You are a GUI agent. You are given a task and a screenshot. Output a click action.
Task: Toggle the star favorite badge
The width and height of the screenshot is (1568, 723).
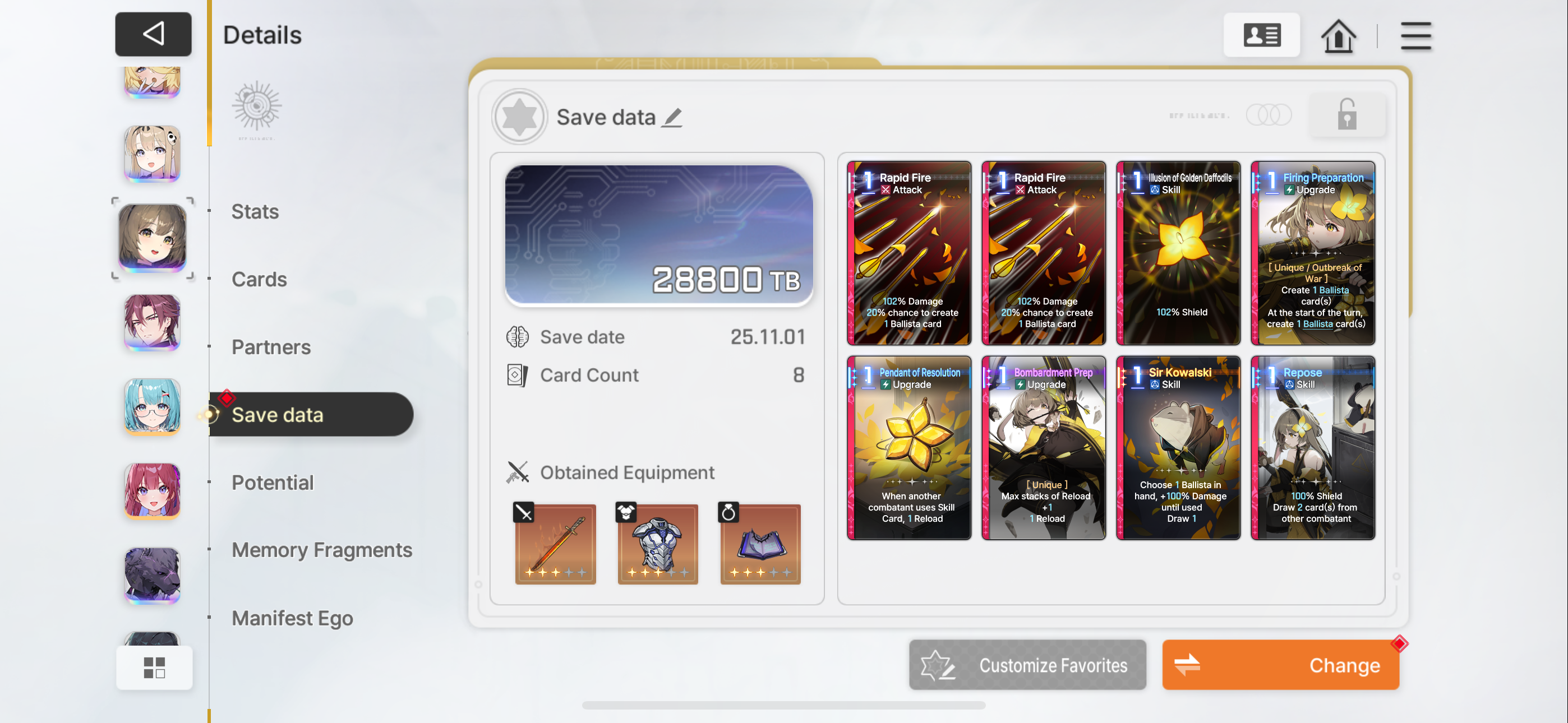tap(519, 116)
